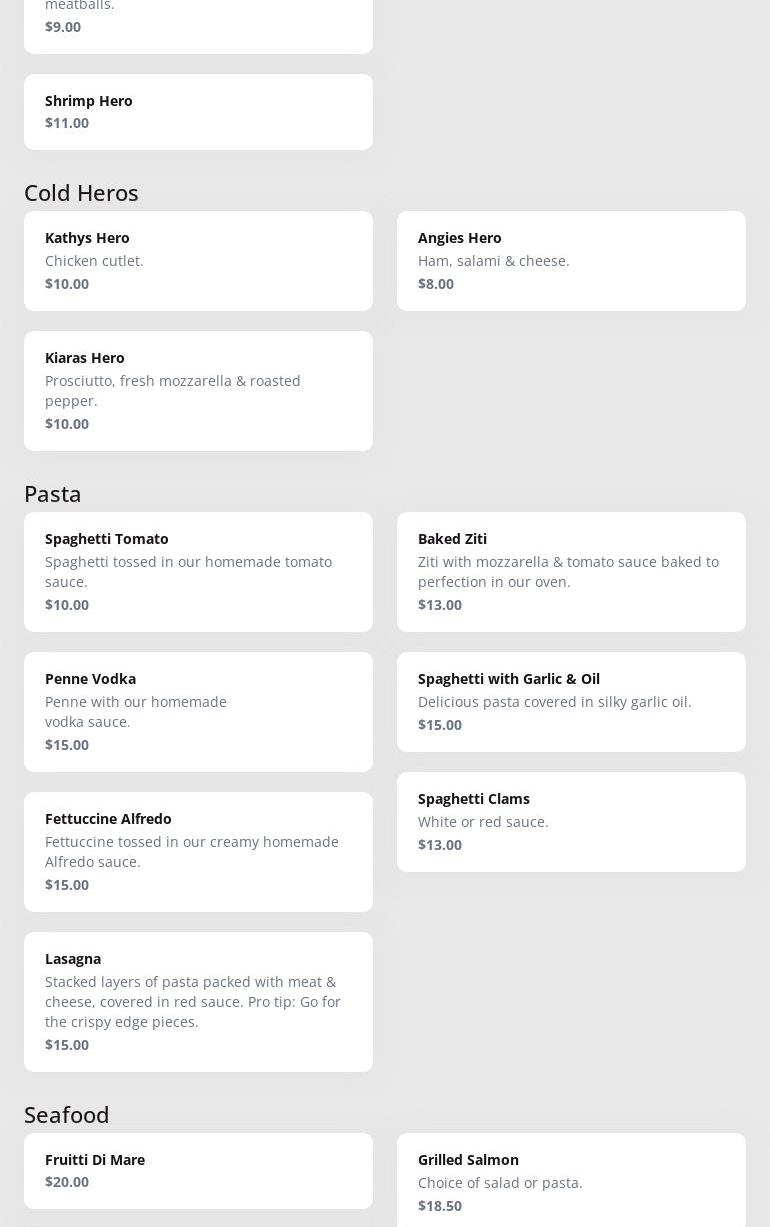Click the Baked Ziti description text
770x1227 pixels.
click(568, 571)
